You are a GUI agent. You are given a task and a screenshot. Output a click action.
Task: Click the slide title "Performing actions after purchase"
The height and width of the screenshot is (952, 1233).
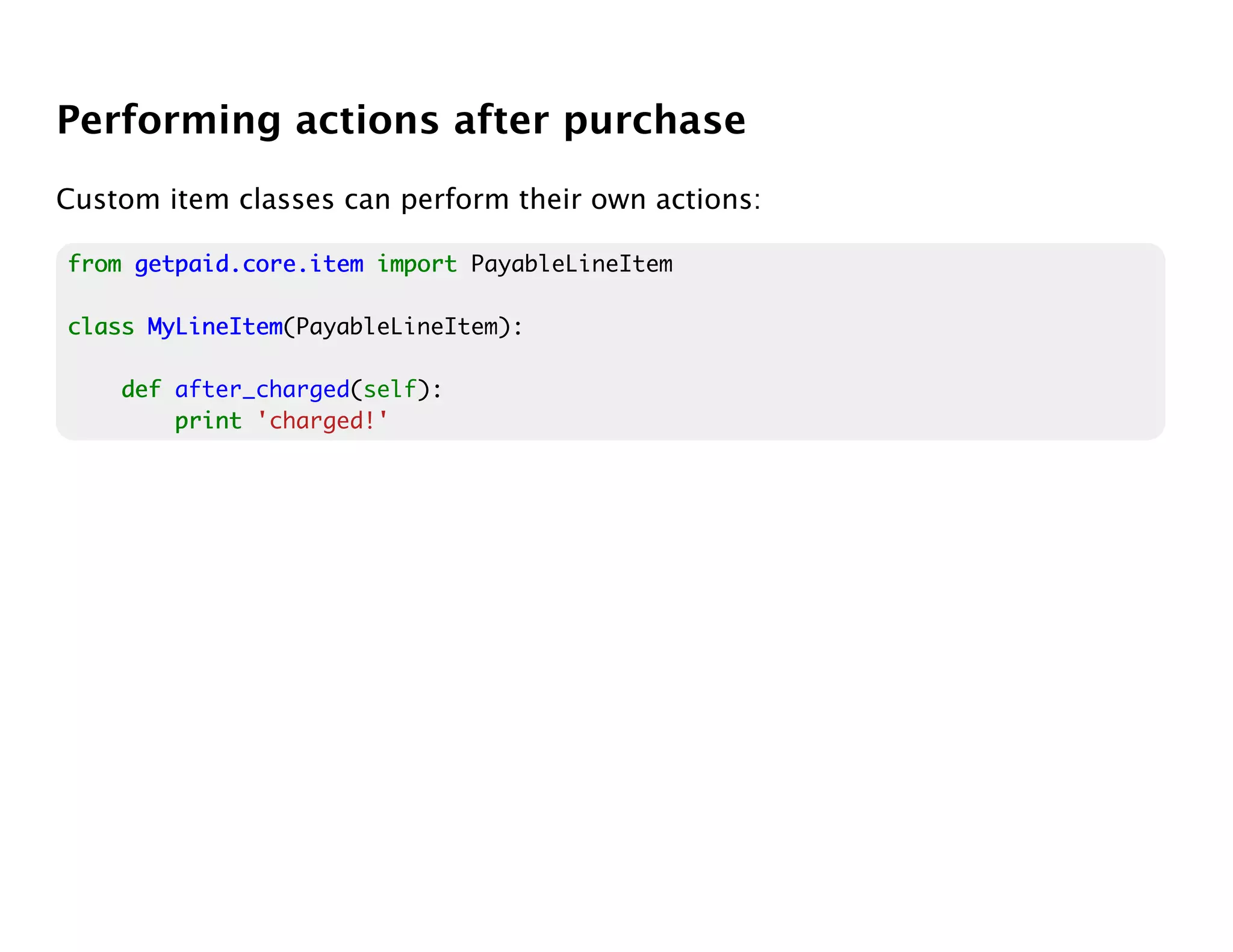(401, 120)
